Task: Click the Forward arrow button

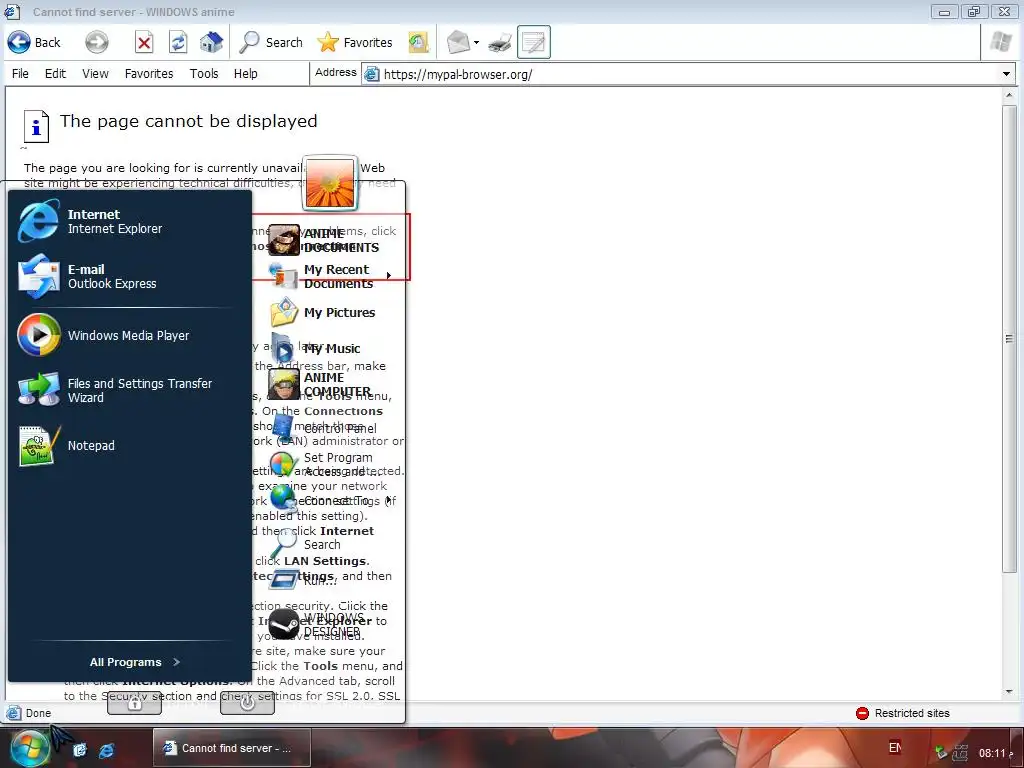Action: pos(97,42)
